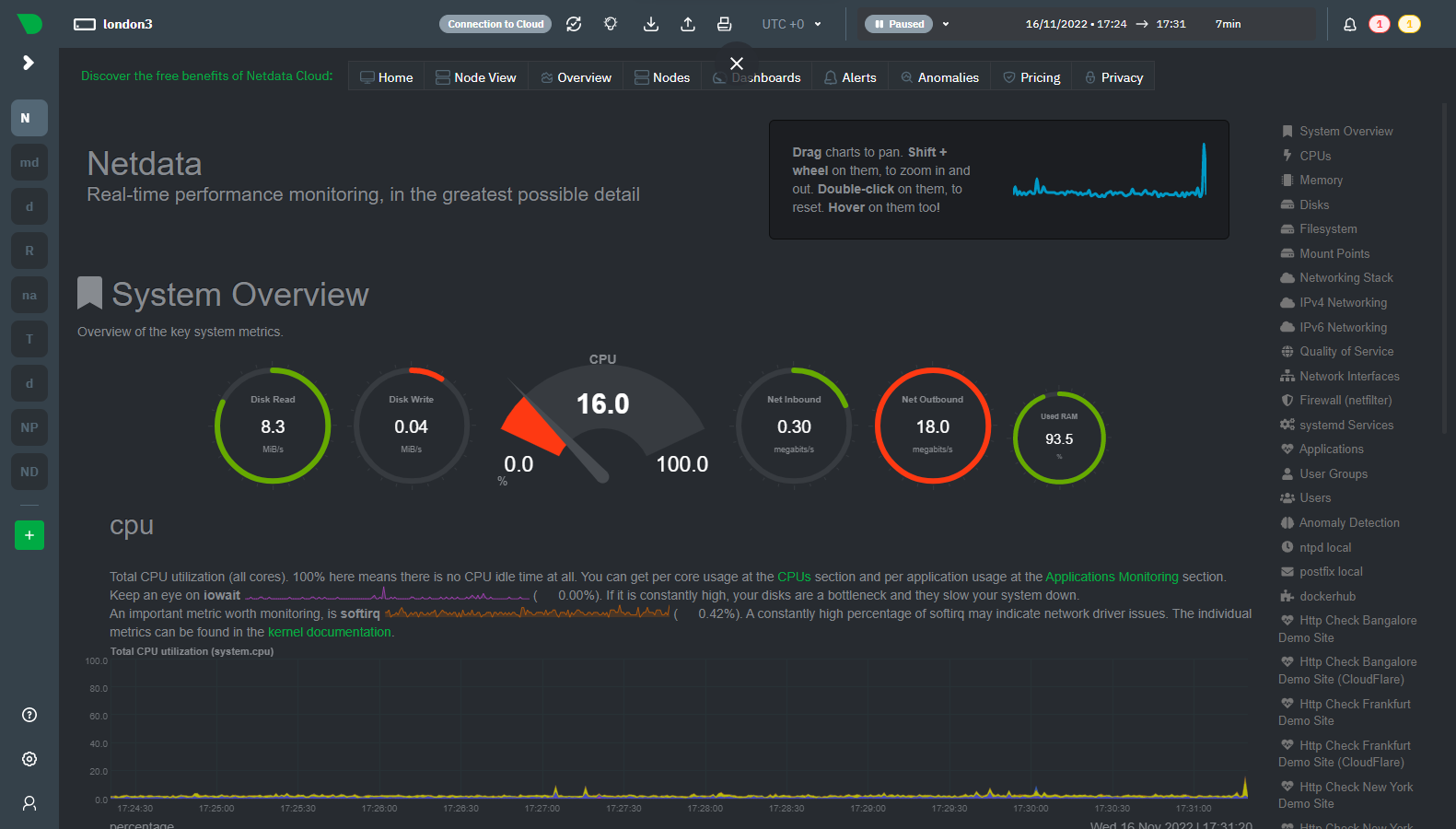1456x829 pixels.
Task: Open the Anomalies tab
Action: pos(939,77)
